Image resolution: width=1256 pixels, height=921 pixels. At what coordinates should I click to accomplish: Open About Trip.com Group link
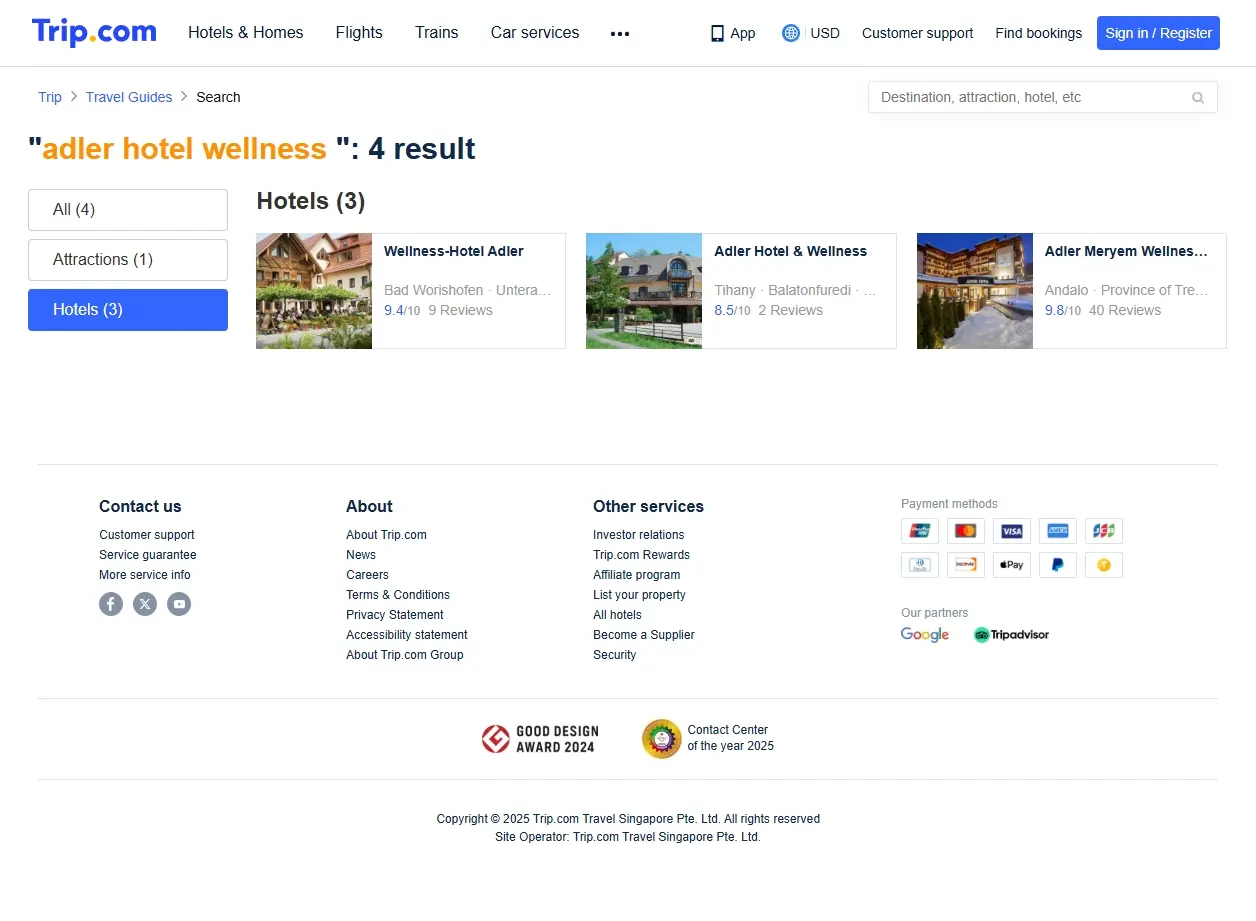point(405,655)
